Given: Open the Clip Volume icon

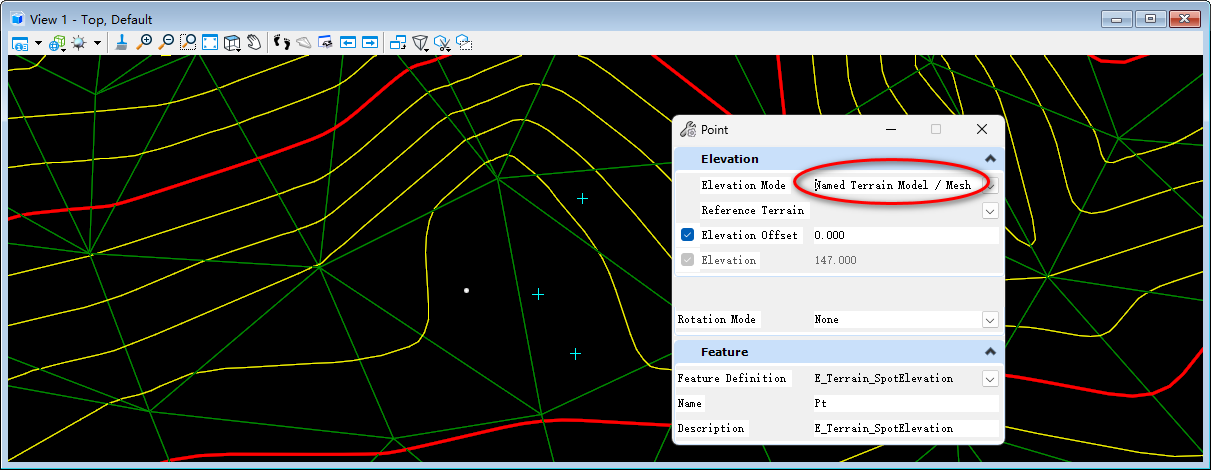Looking at the screenshot, I should [421, 43].
